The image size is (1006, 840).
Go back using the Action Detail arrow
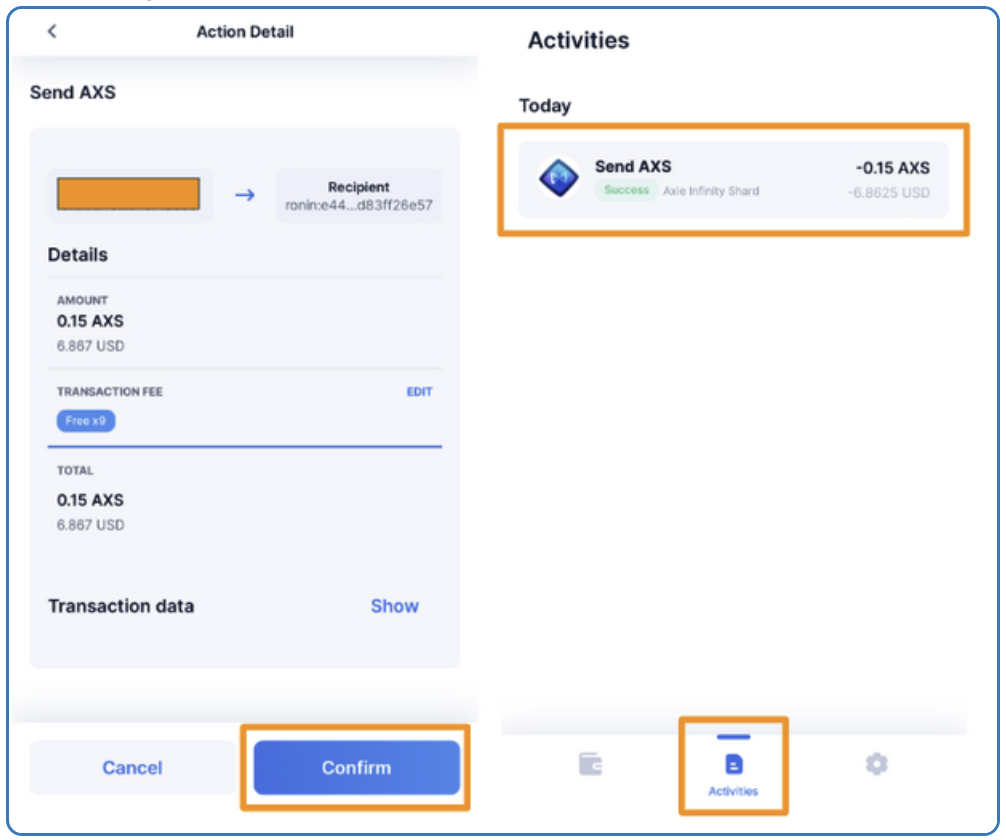click(x=52, y=31)
